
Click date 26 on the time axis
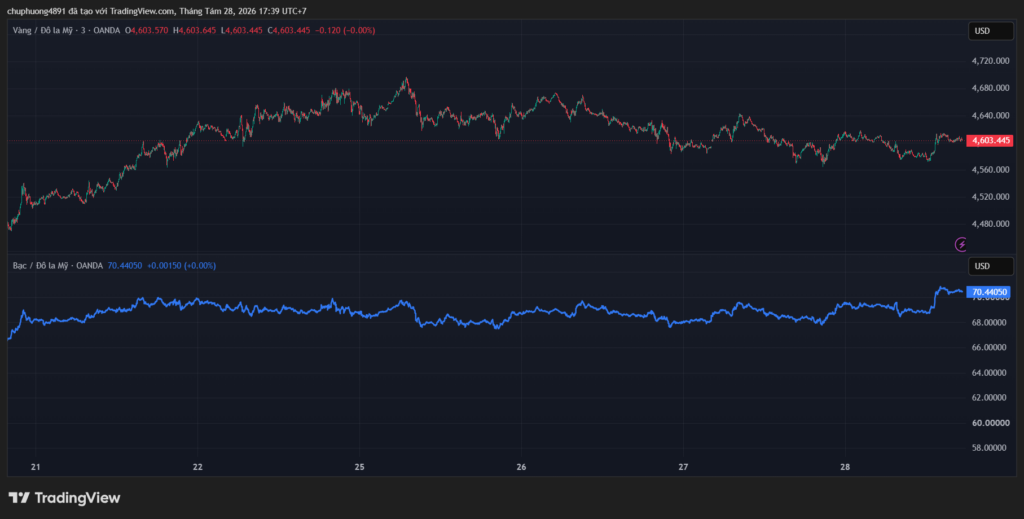click(x=521, y=467)
